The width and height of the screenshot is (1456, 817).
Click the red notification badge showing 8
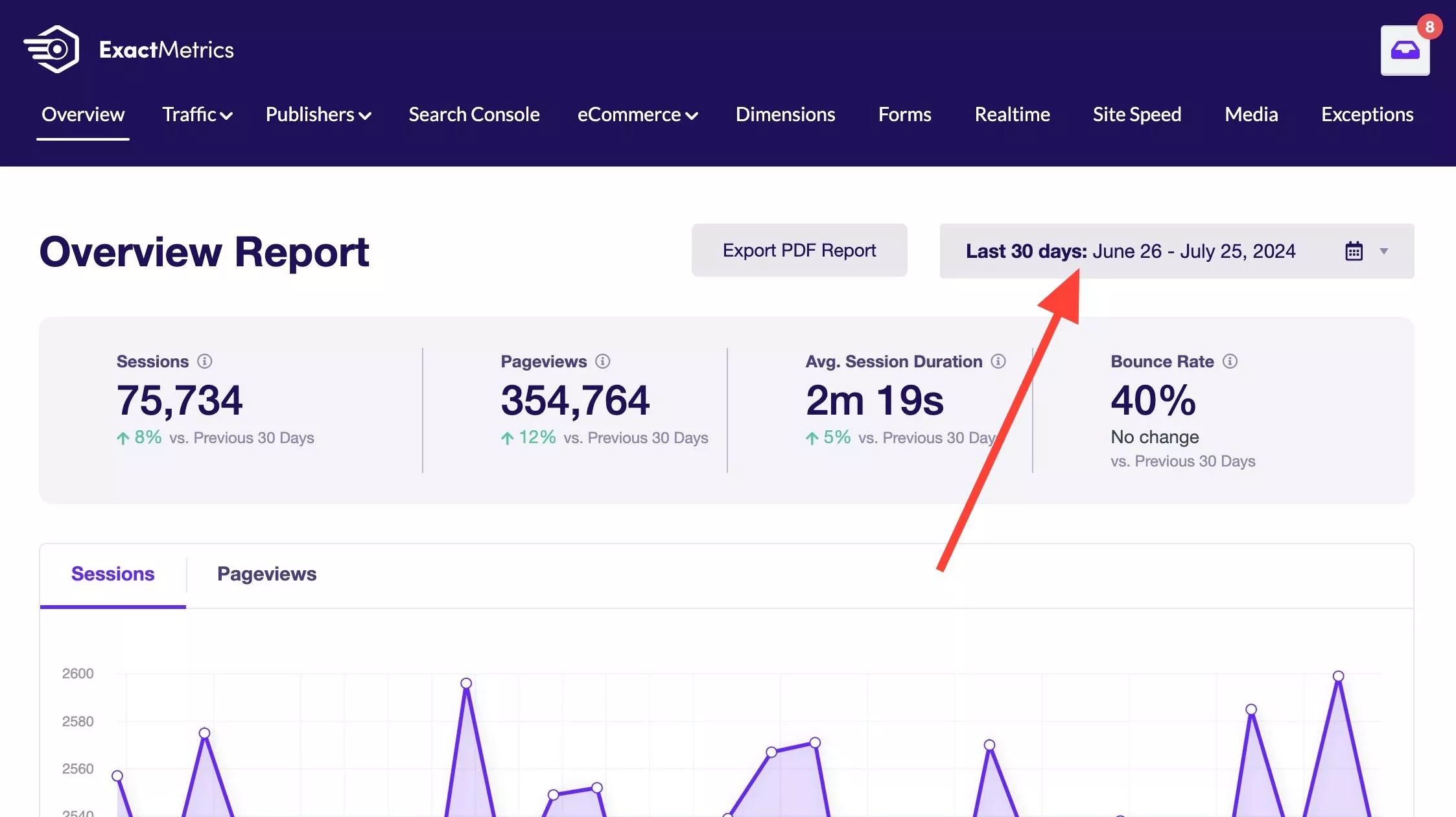click(1429, 27)
